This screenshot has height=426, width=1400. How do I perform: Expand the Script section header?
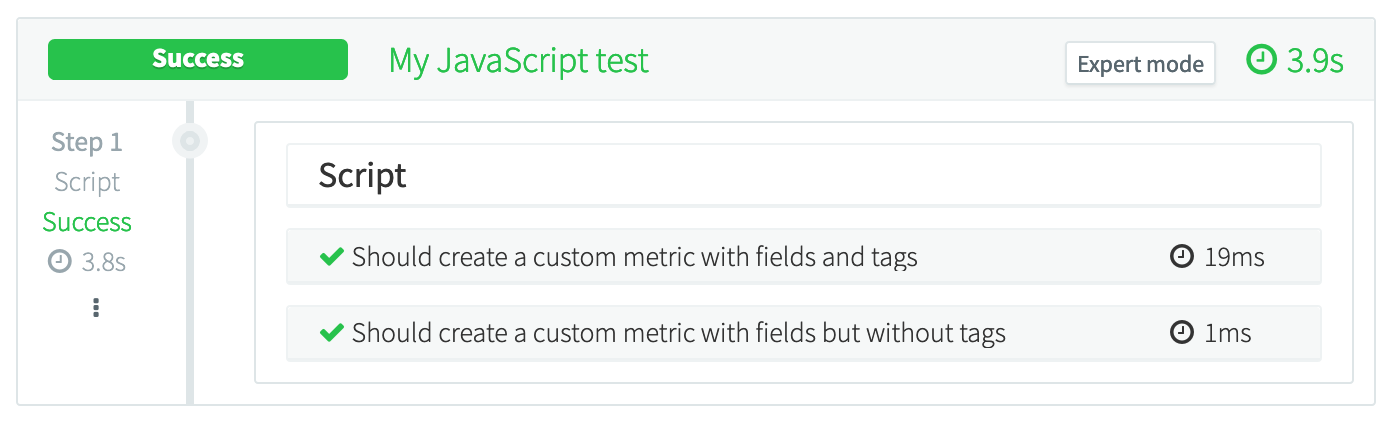click(x=803, y=176)
